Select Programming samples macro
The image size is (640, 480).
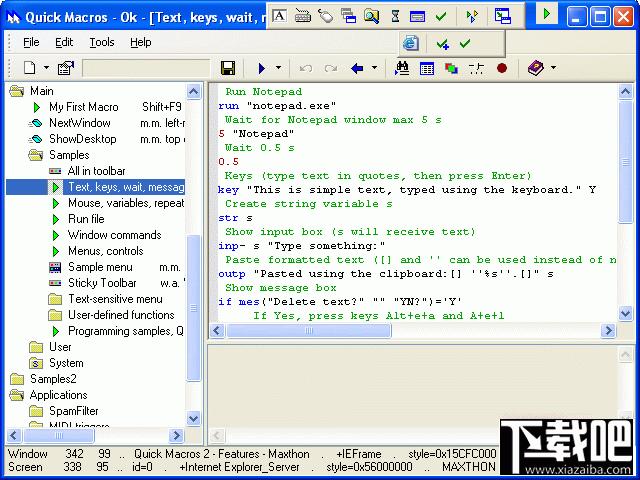tap(126, 331)
